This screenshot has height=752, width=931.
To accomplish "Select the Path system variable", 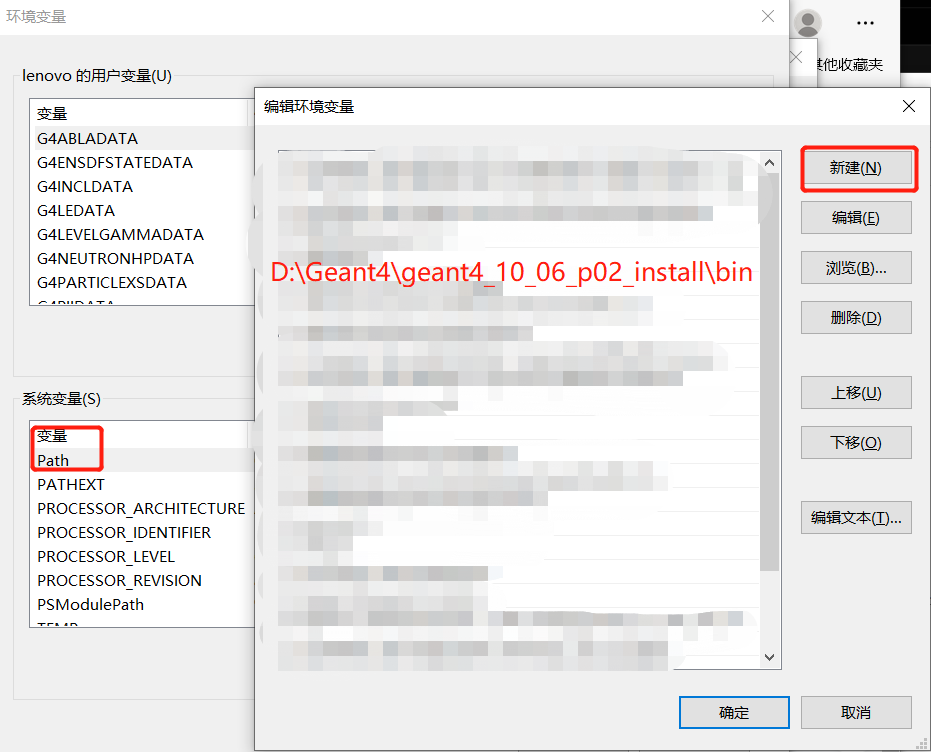I will (x=53, y=460).
